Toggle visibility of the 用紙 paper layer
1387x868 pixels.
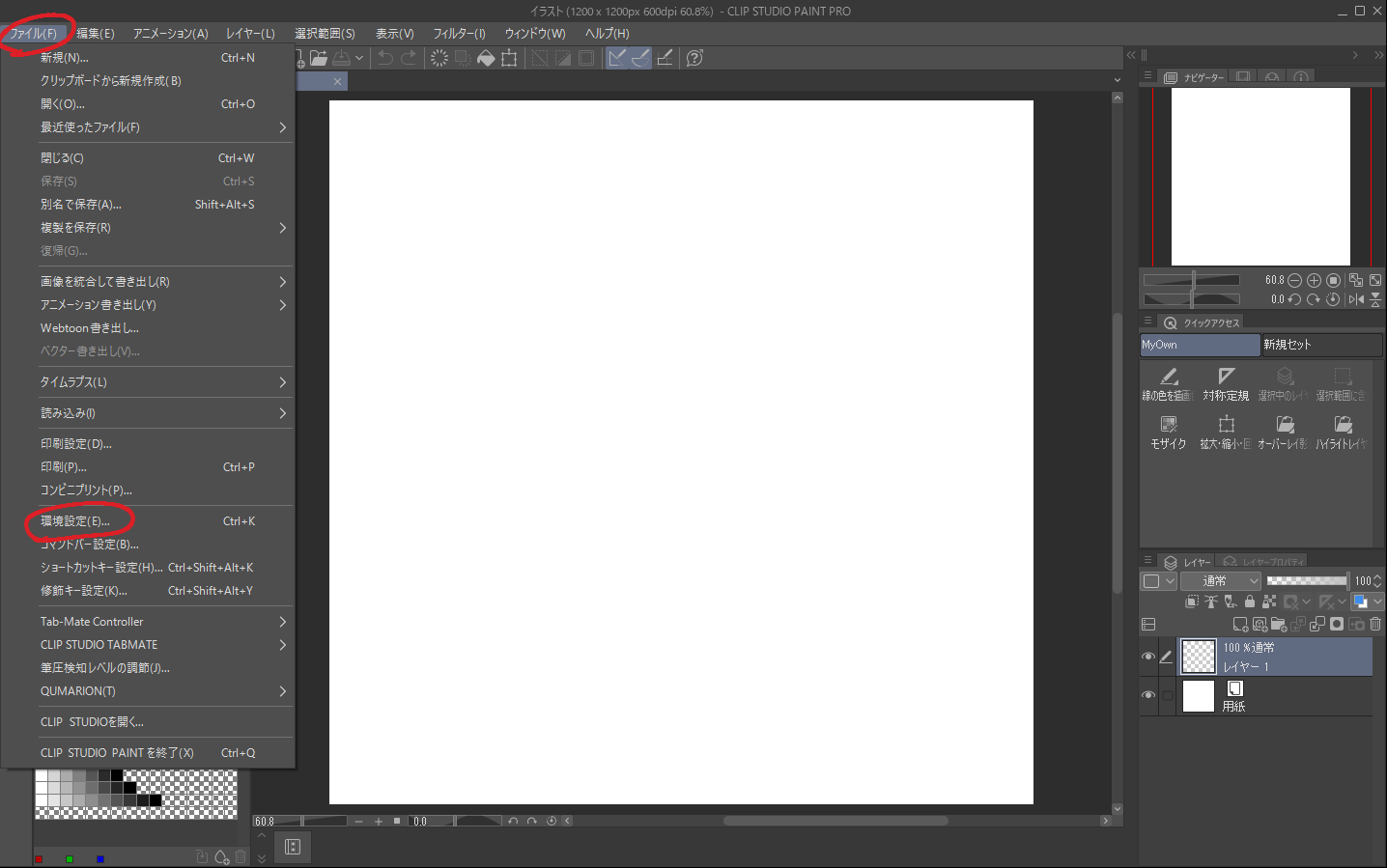1148,695
